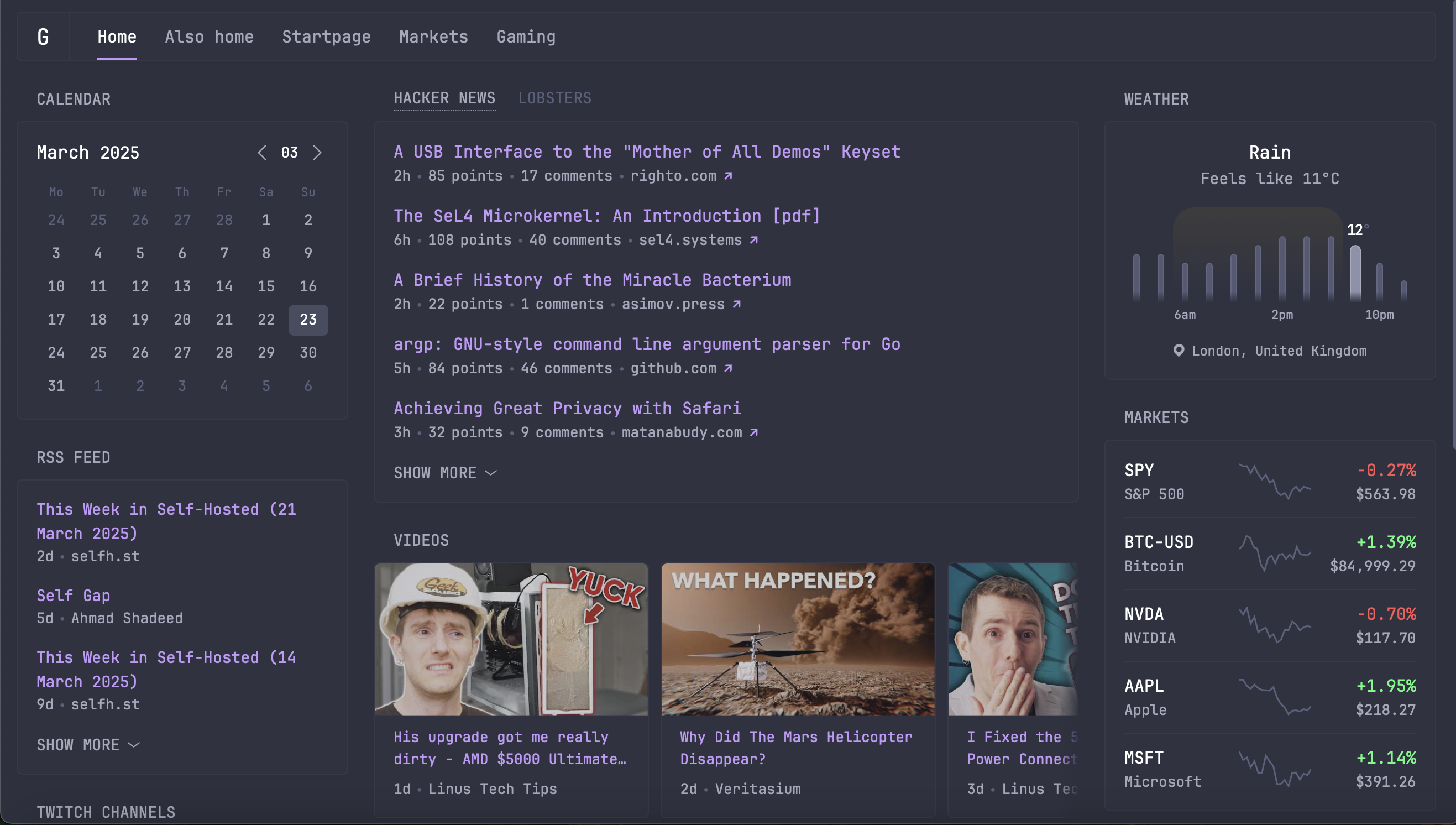Switch to the Markets tab
The image size is (1456, 825).
(x=433, y=36)
